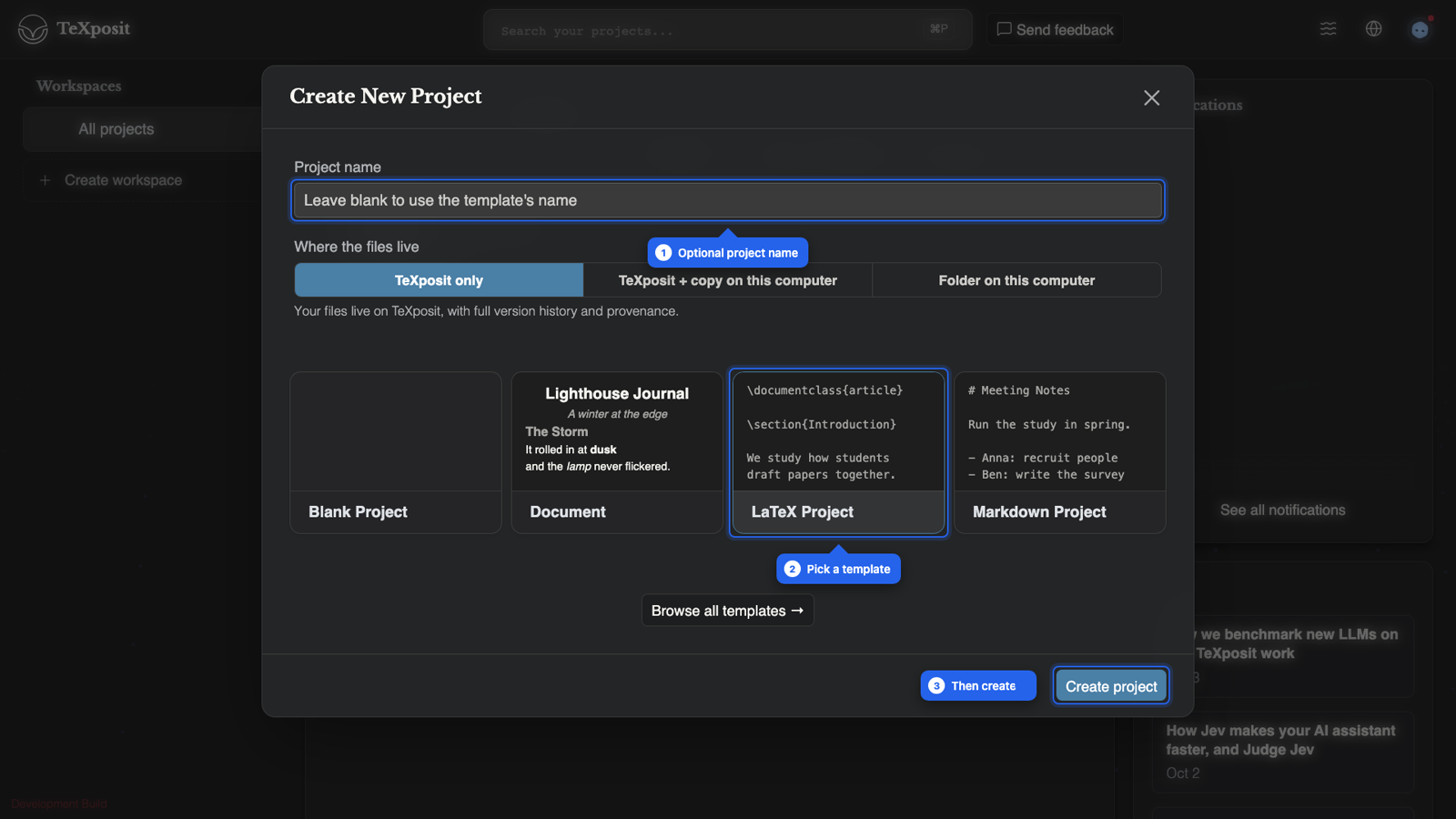Select Folder on this computer option
Screen dimensions: 1456x819
coord(1016,280)
